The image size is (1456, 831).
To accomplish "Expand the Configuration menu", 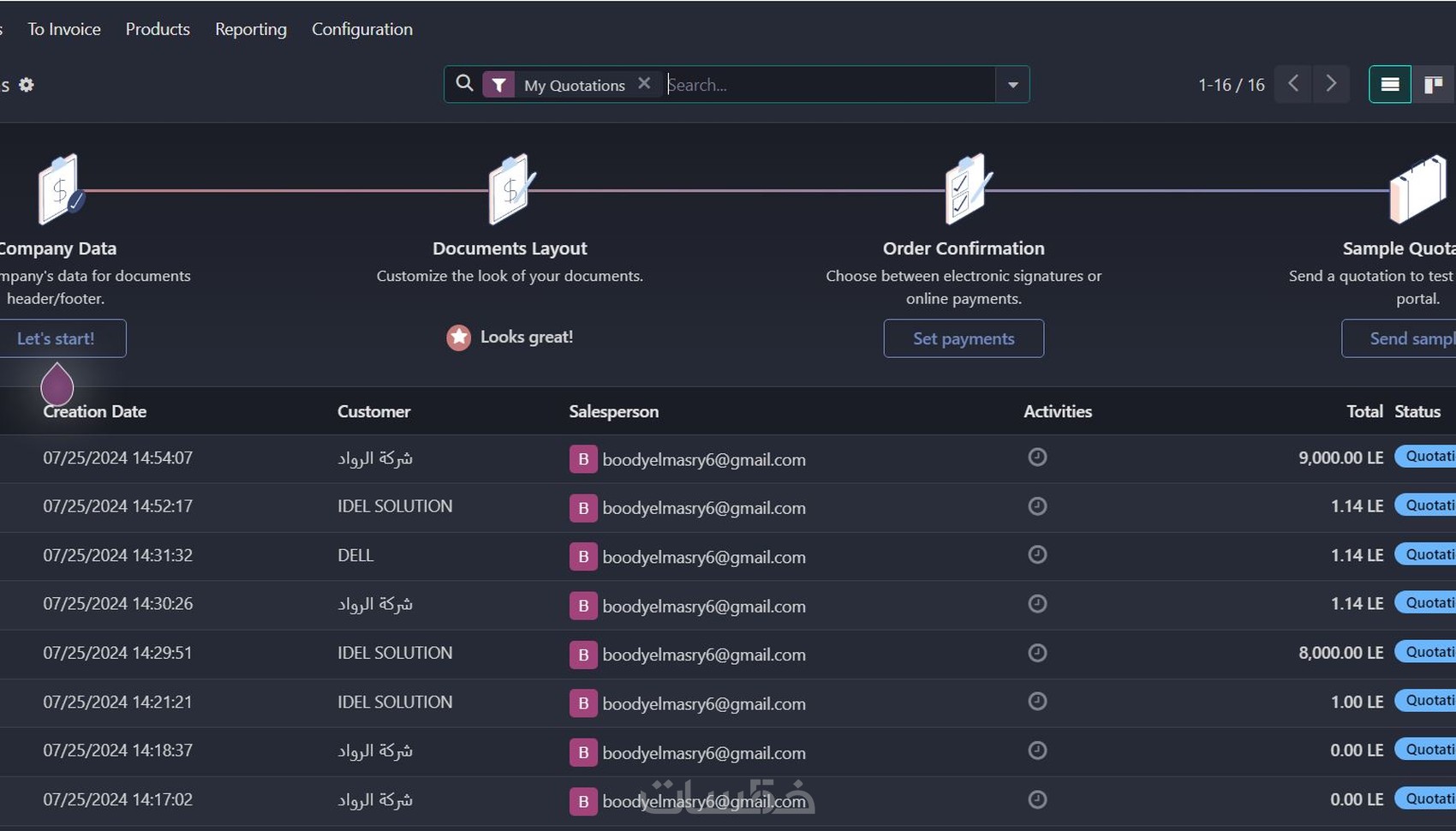I will coord(362,29).
